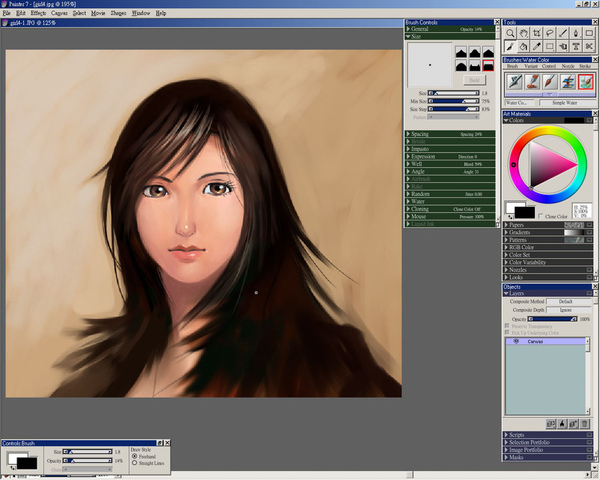600x480 pixels.
Task: Select the Magnifier tool
Action: coord(510,33)
